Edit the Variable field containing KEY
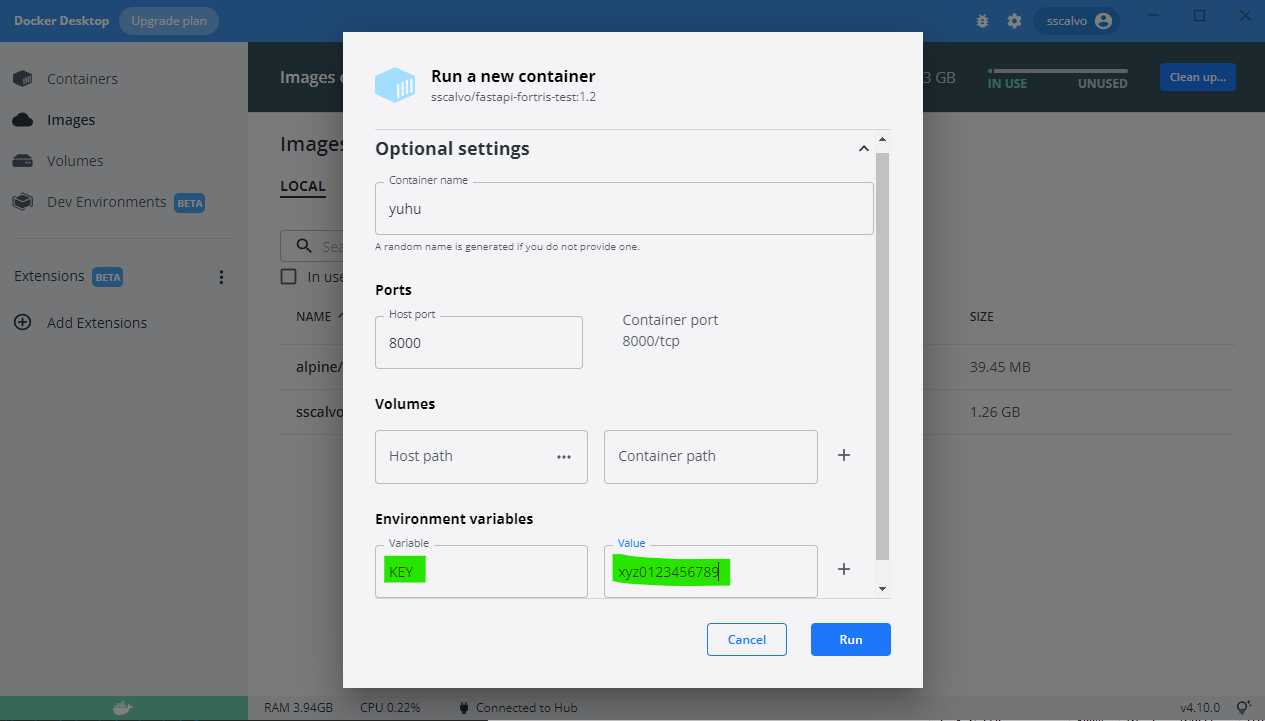Viewport: 1265px width, 721px height. tap(481, 571)
